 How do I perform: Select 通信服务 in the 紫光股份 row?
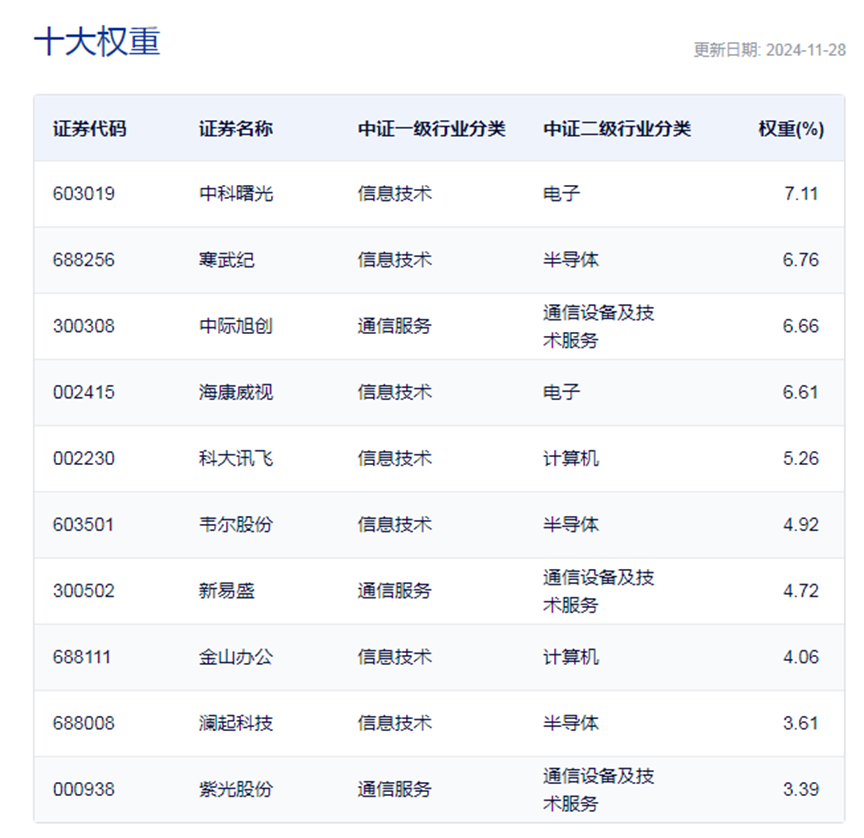click(395, 789)
